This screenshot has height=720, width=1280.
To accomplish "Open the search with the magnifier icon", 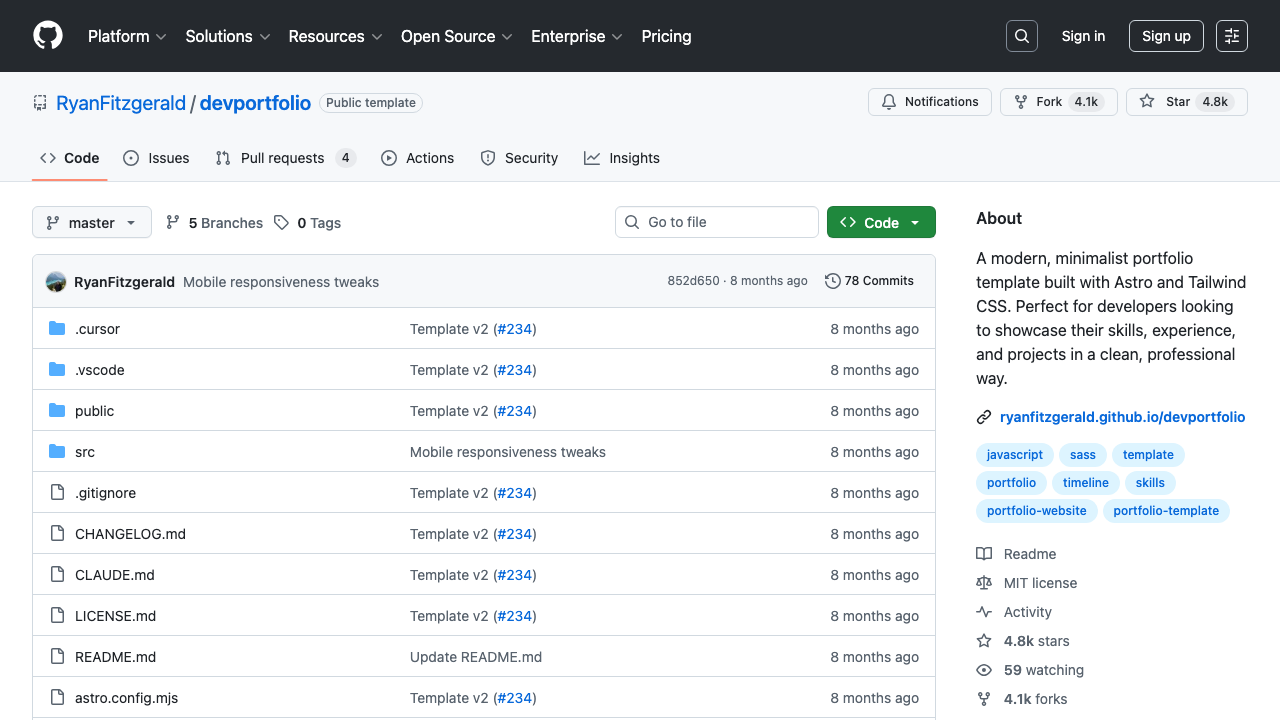I will point(1021,35).
